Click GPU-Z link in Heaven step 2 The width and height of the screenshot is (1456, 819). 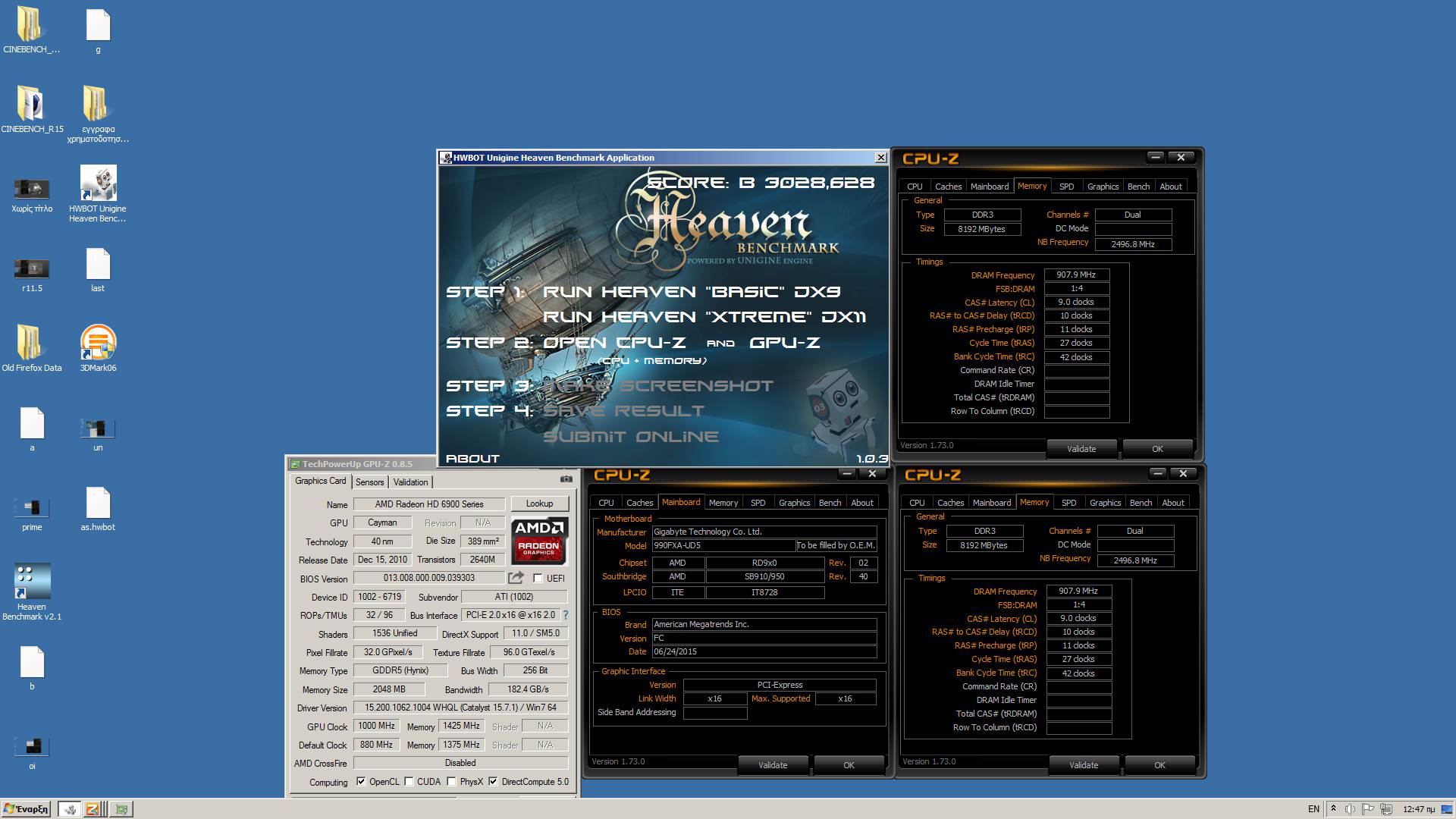point(785,343)
